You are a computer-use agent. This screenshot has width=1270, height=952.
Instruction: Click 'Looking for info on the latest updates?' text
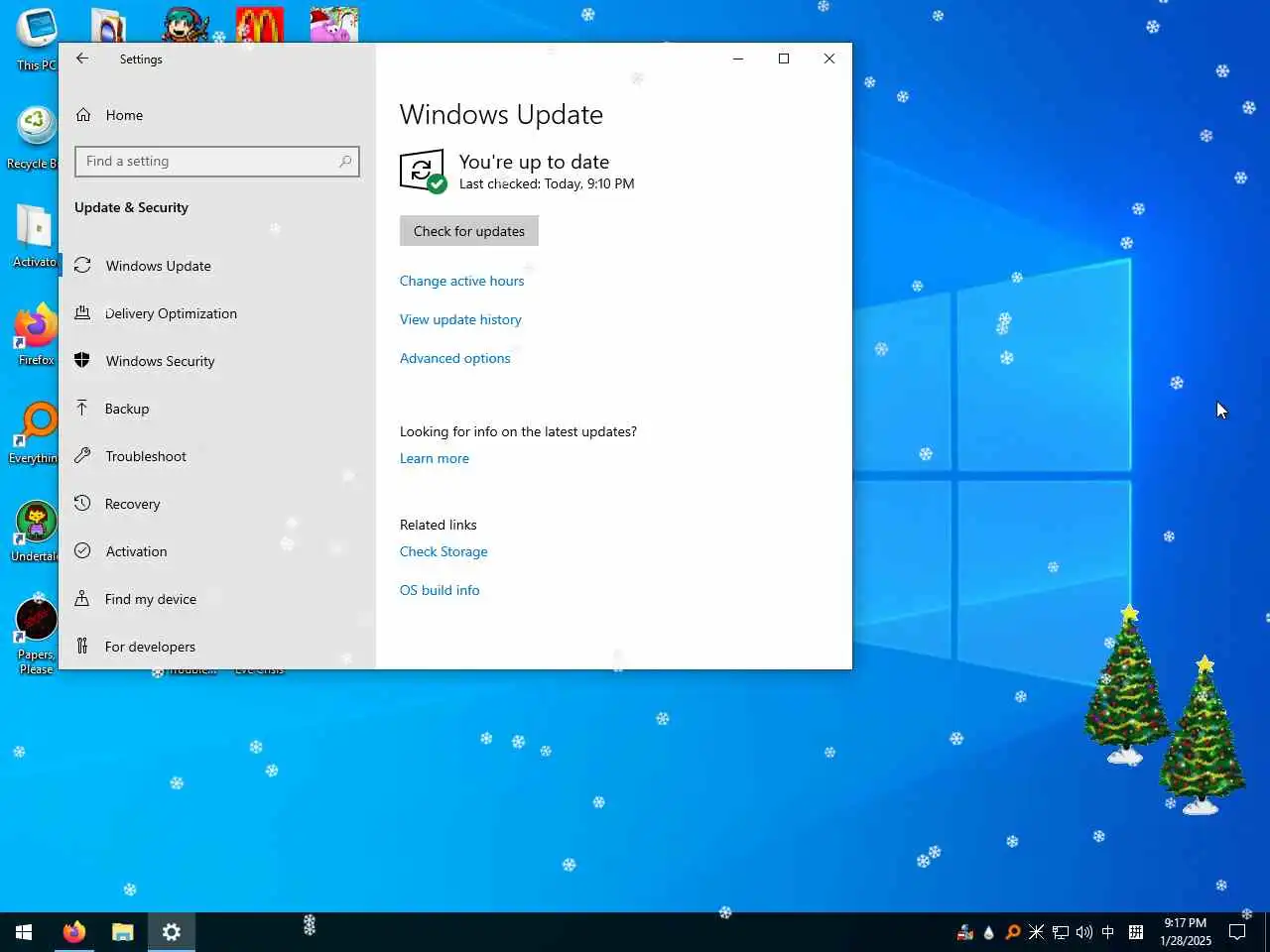pyautogui.click(x=518, y=431)
